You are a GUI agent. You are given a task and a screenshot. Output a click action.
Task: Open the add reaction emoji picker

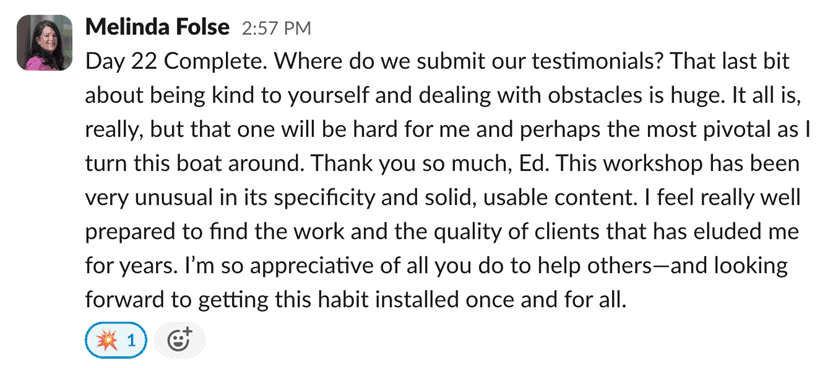point(180,340)
